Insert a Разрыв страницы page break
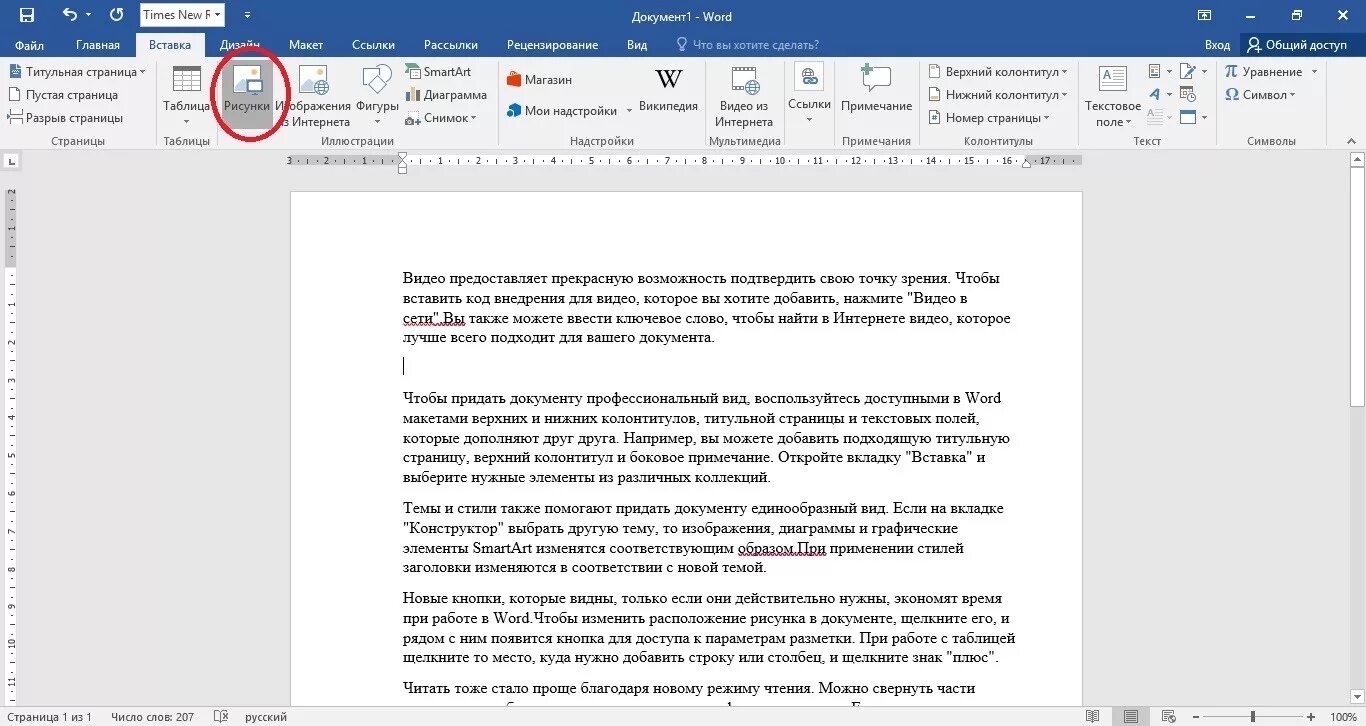1366x726 pixels. click(x=65, y=118)
